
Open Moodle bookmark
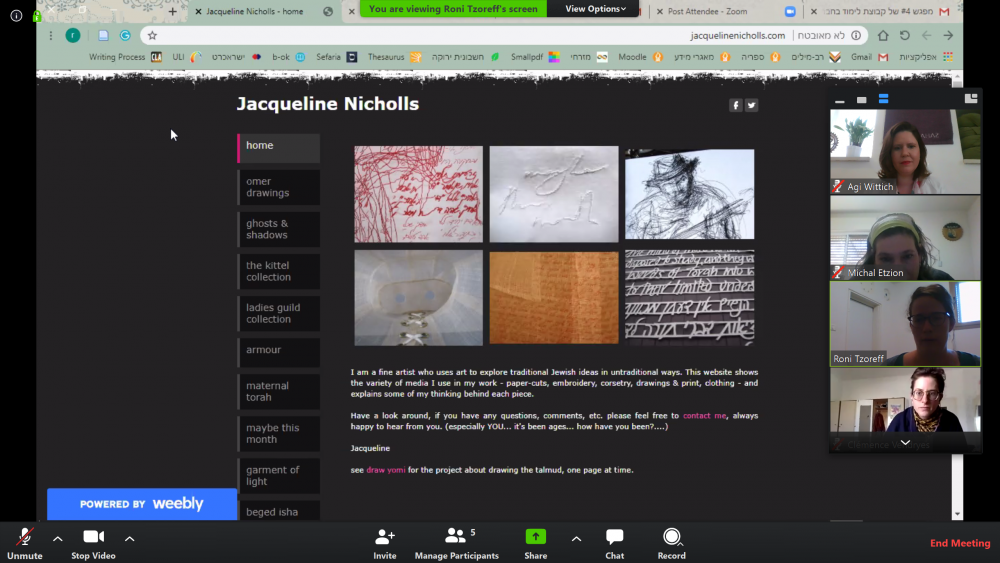point(640,57)
